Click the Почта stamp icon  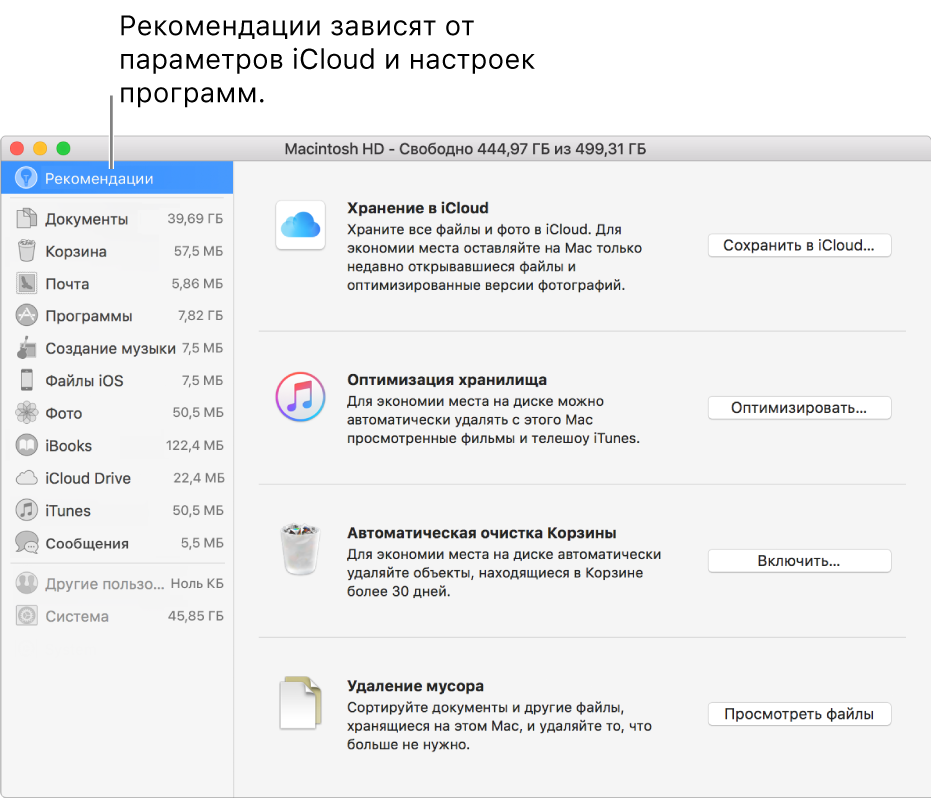(x=26, y=284)
